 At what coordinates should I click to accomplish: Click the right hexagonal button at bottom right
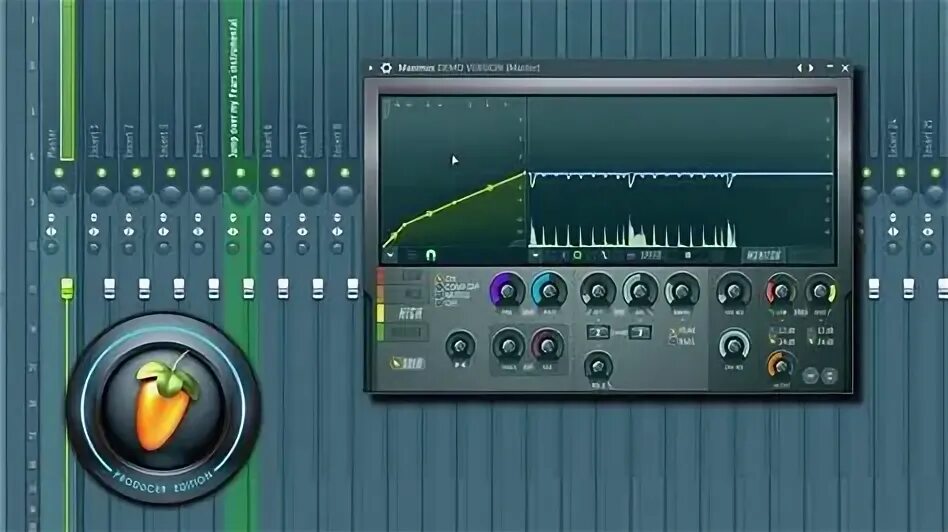pos(830,376)
